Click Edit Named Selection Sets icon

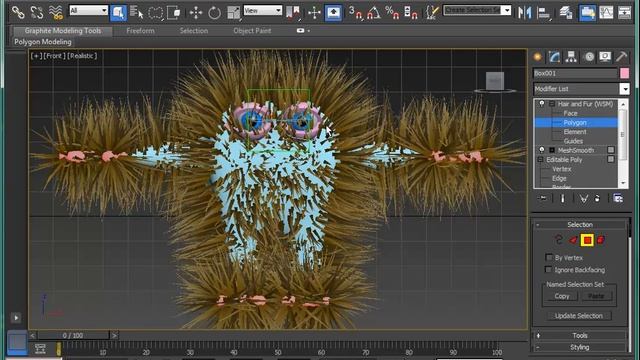[431, 13]
